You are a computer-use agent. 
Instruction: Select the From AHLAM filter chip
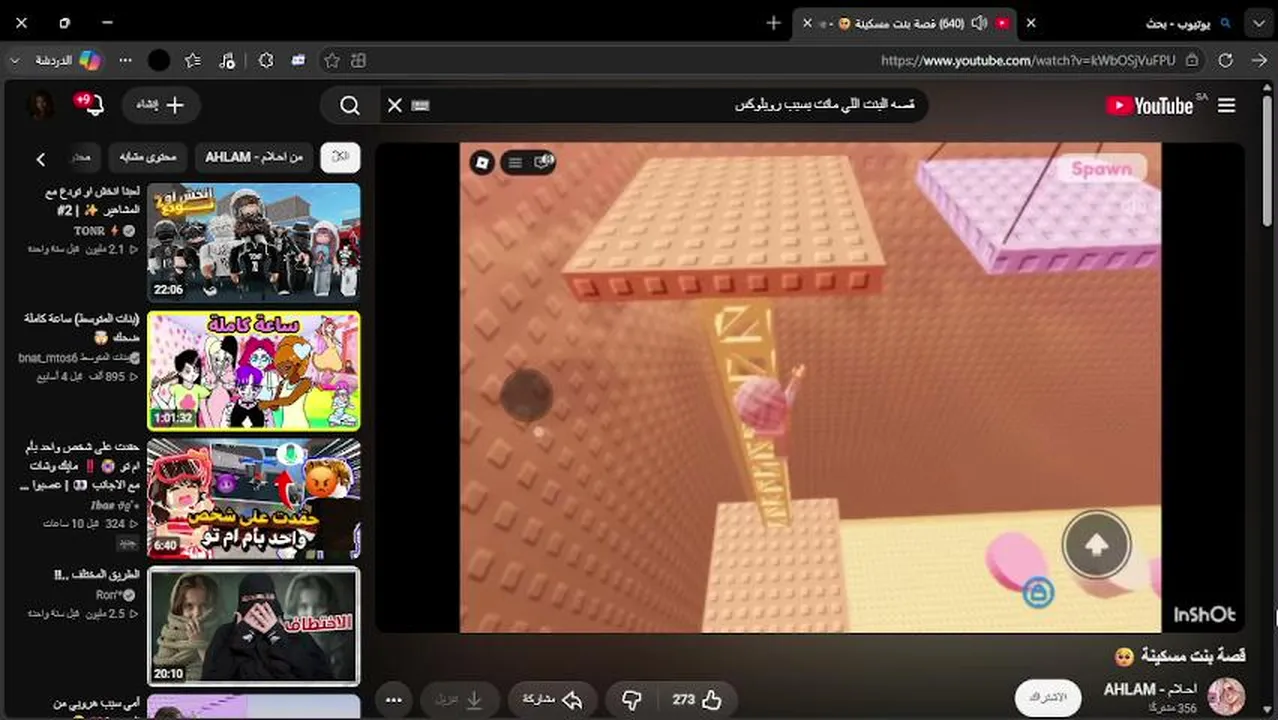click(x=254, y=157)
